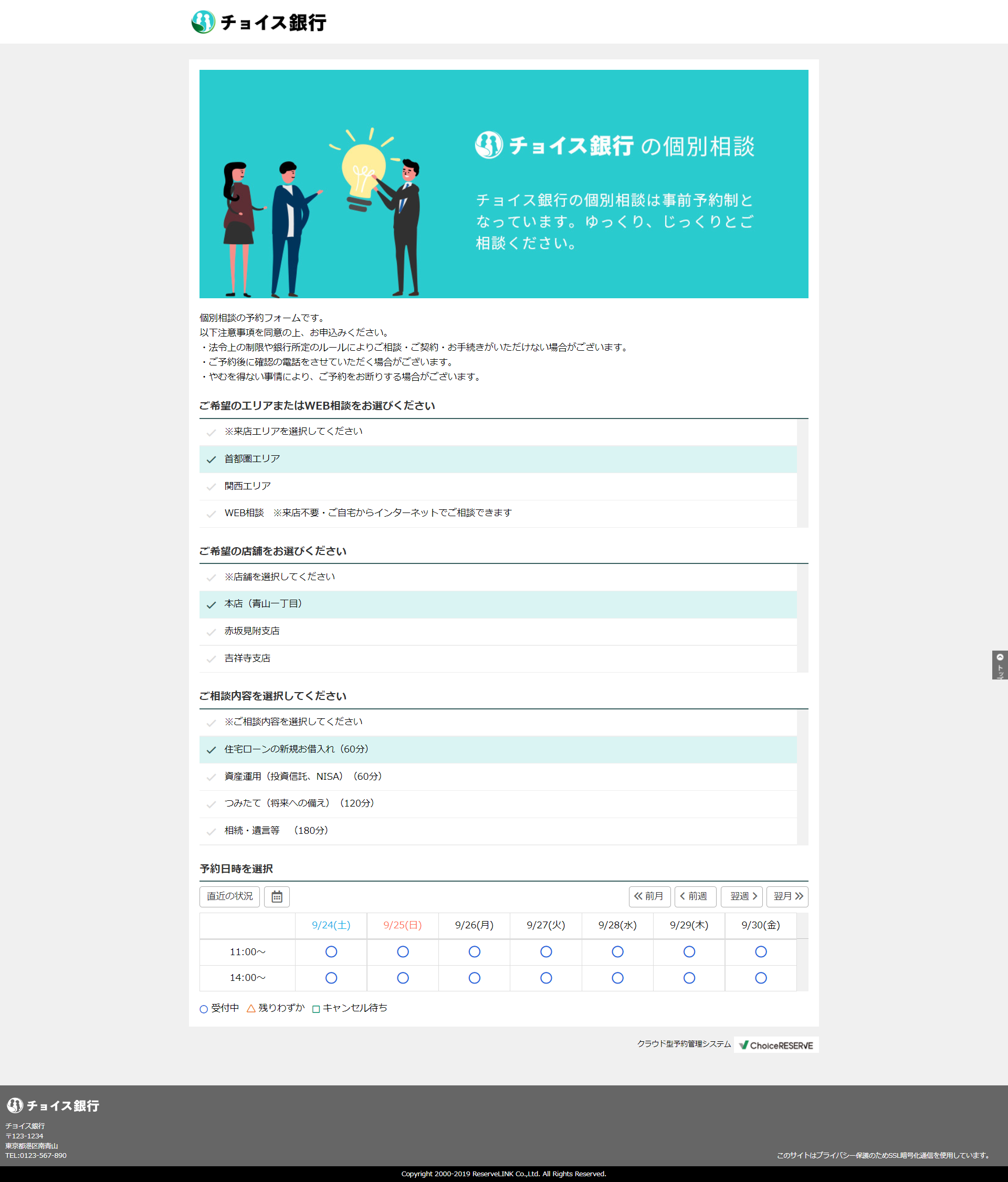The image size is (1008, 1182).
Task: Pick 相続・遺言等 (180分) consultation
Action: [276, 831]
